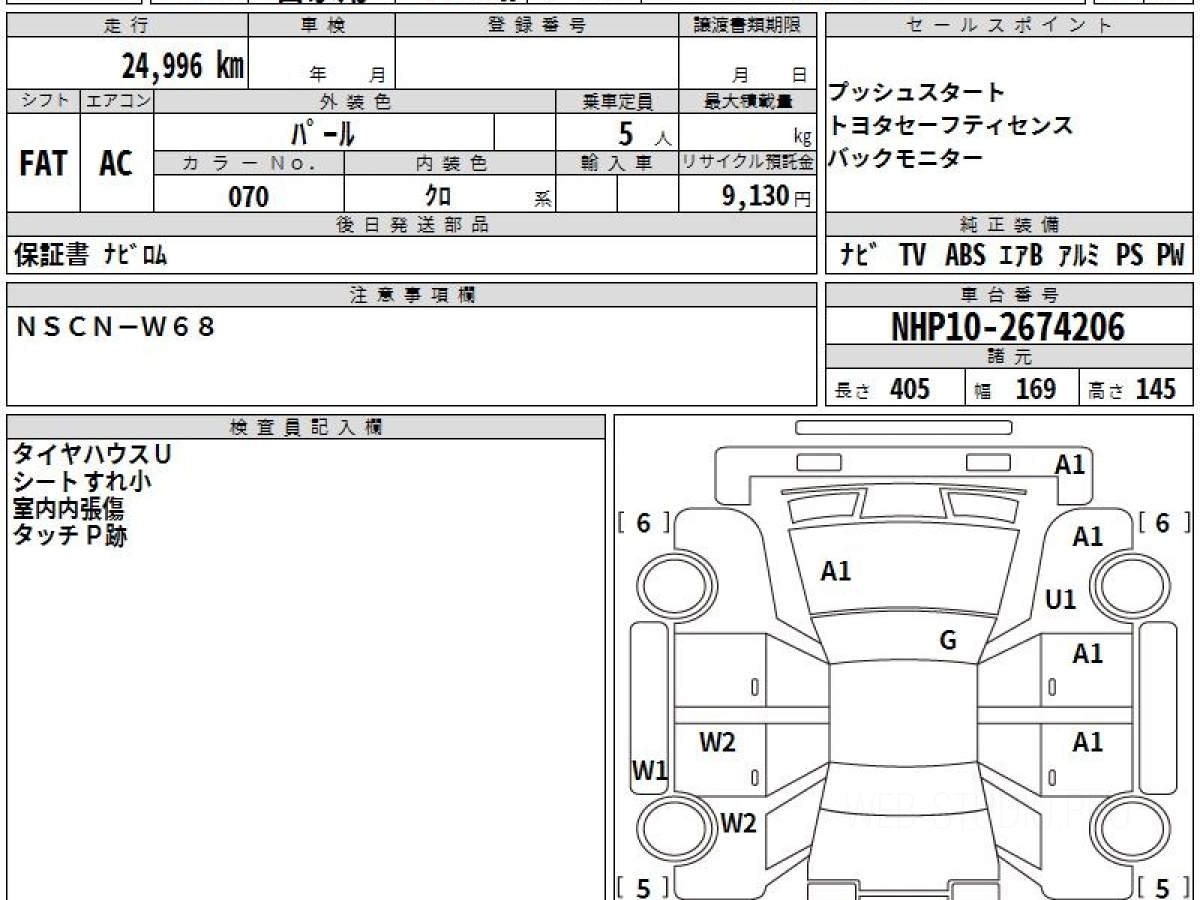Click the タッチP跡 inspector note

pos(70,535)
